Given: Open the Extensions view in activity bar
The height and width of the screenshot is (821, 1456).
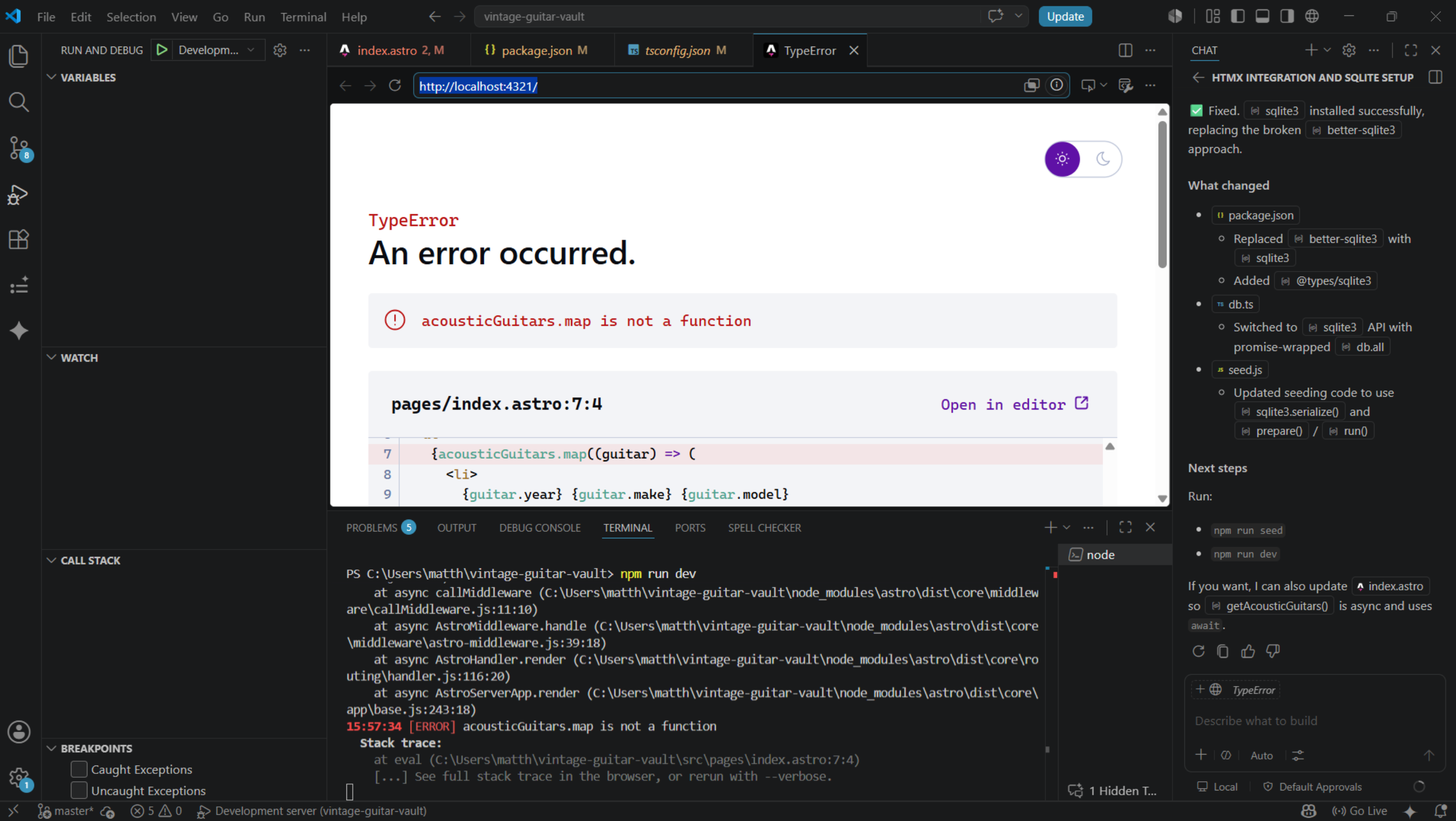Looking at the screenshot, I should 18,240.
